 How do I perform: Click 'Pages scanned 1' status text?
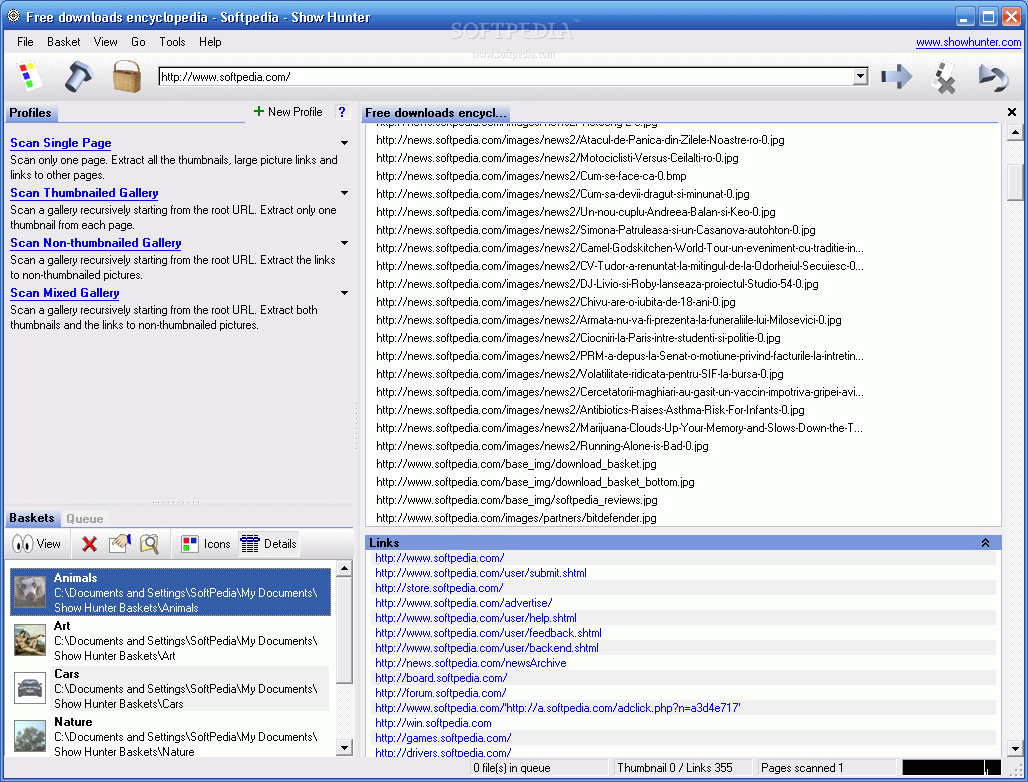(x=802, y=768)
